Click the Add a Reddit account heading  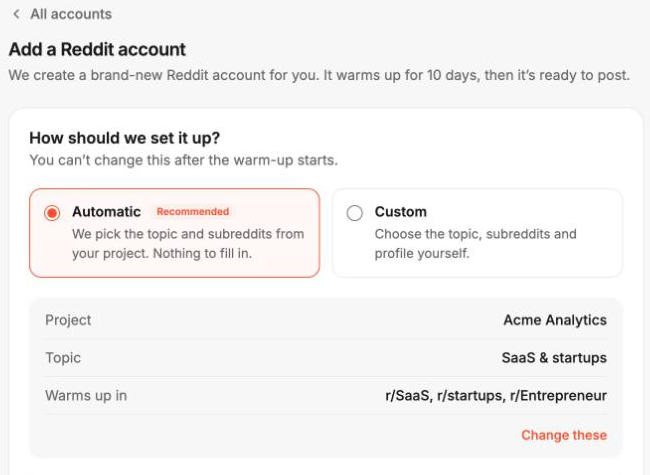(97, 49)
